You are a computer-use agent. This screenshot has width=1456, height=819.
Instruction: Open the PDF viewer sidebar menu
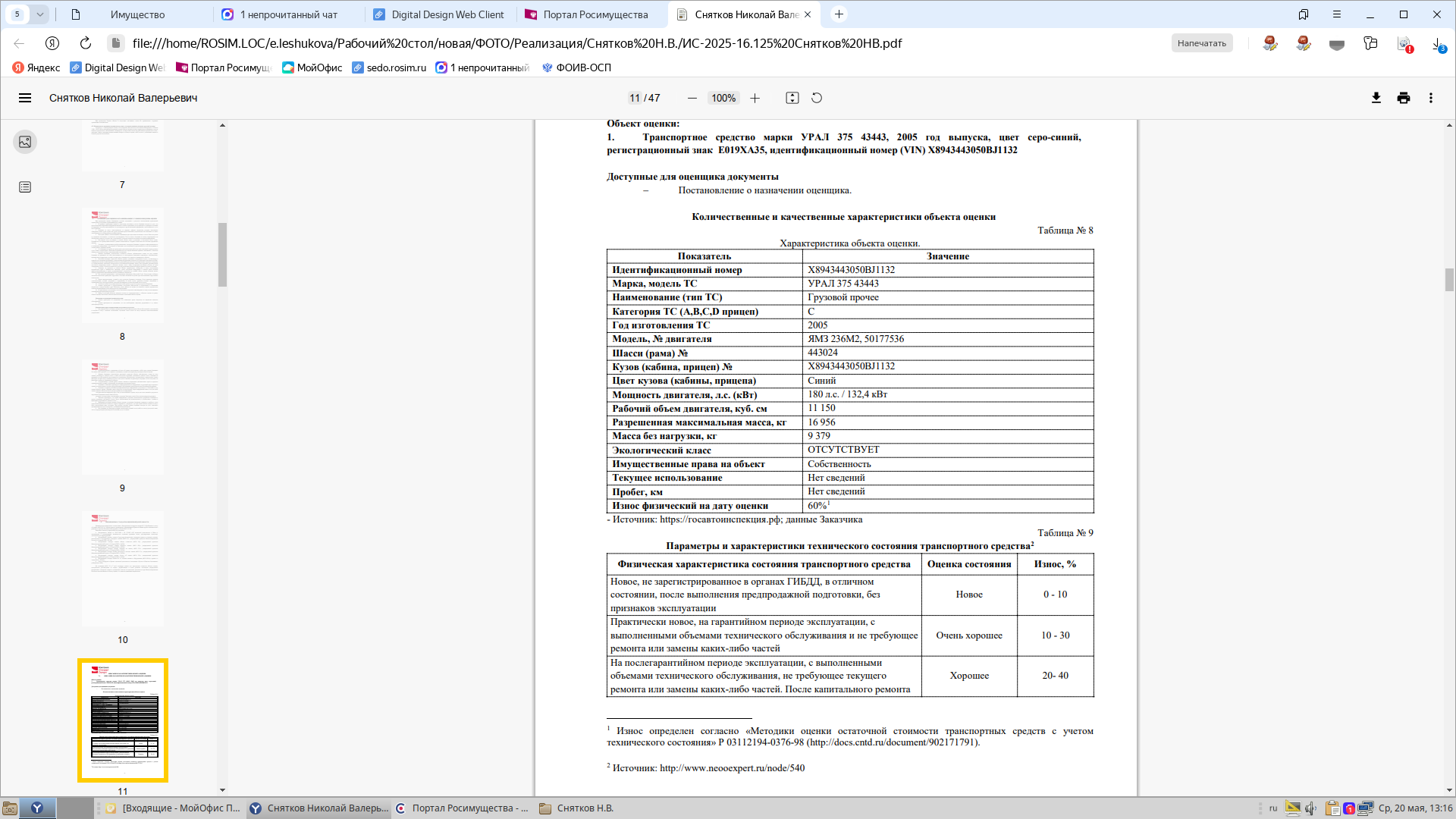coord(25,98)
